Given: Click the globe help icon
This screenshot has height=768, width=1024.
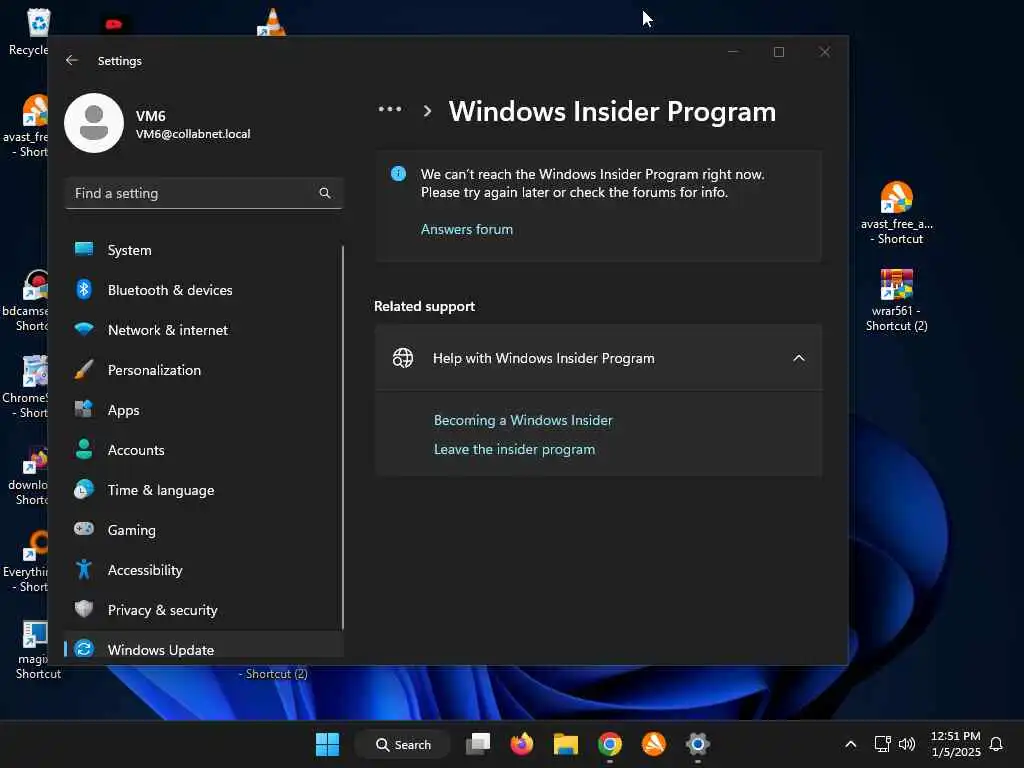Looking at the screenshot, I should pos(403,358).
